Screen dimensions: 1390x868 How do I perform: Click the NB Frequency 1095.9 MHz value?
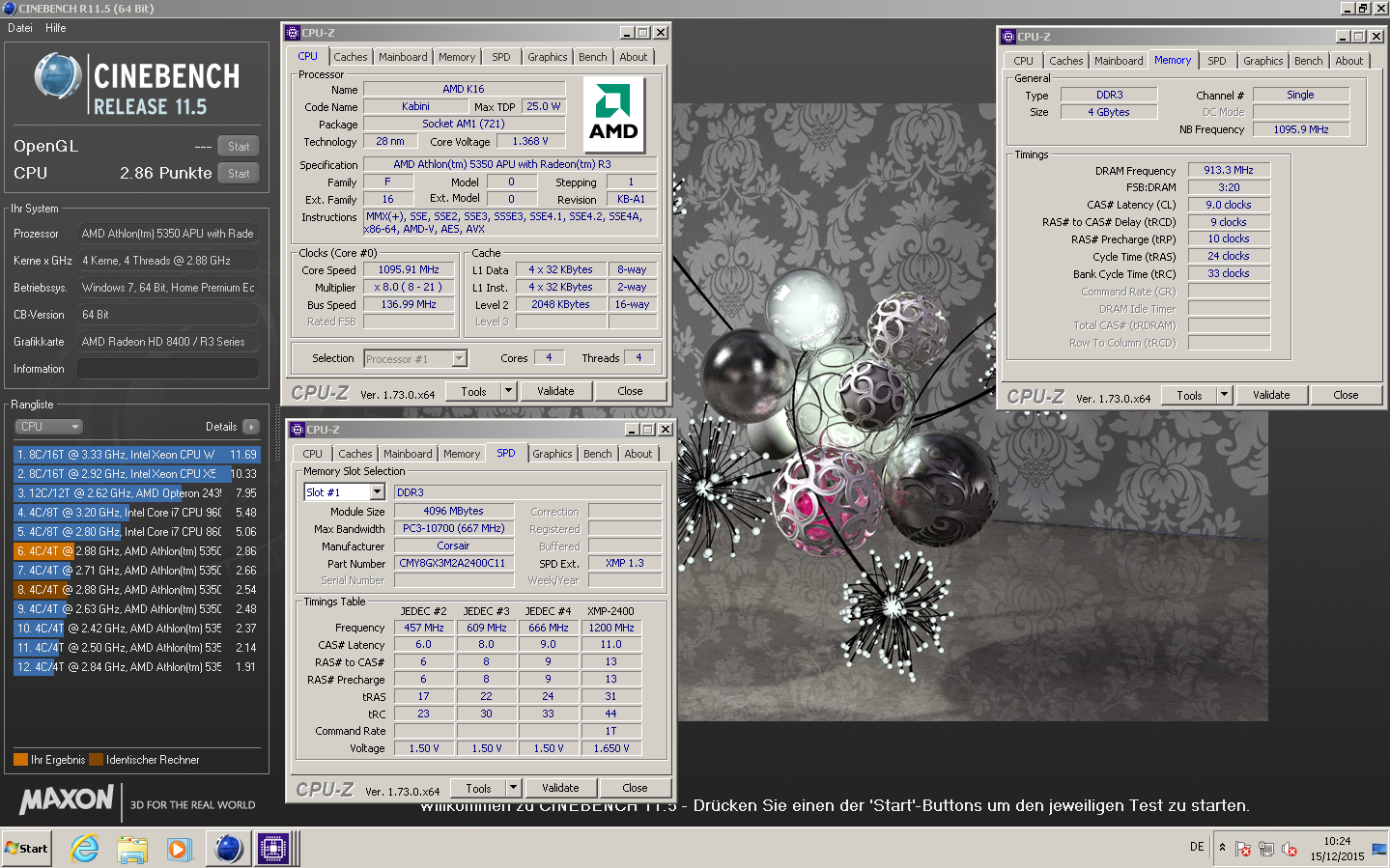click(x=1301, y=129)
